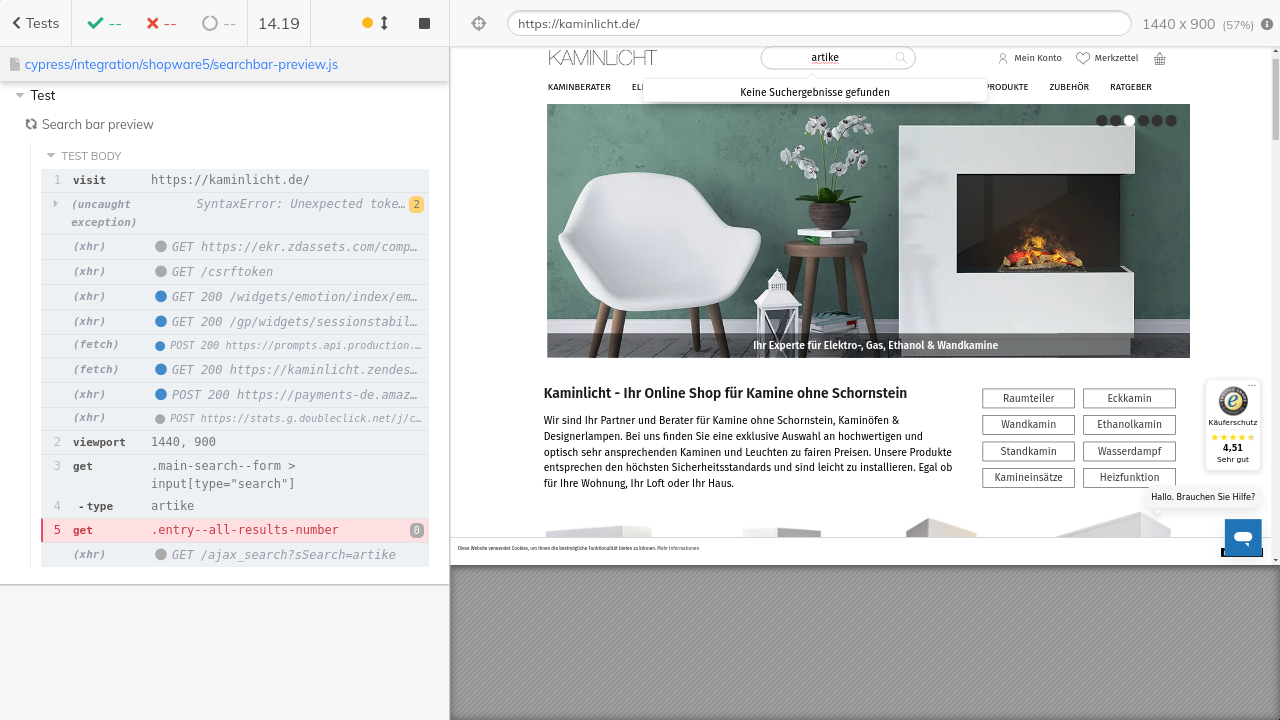
Task: Open the Merkzettel heart icon
Action: tap(1082, 59)
